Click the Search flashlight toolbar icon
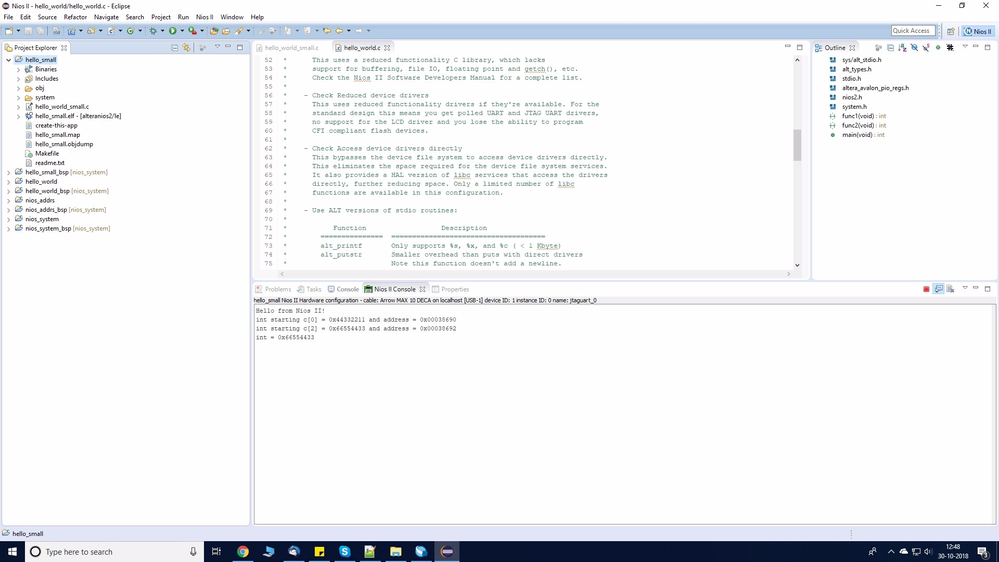The image size is (999, 562). [x=239, y=31]
